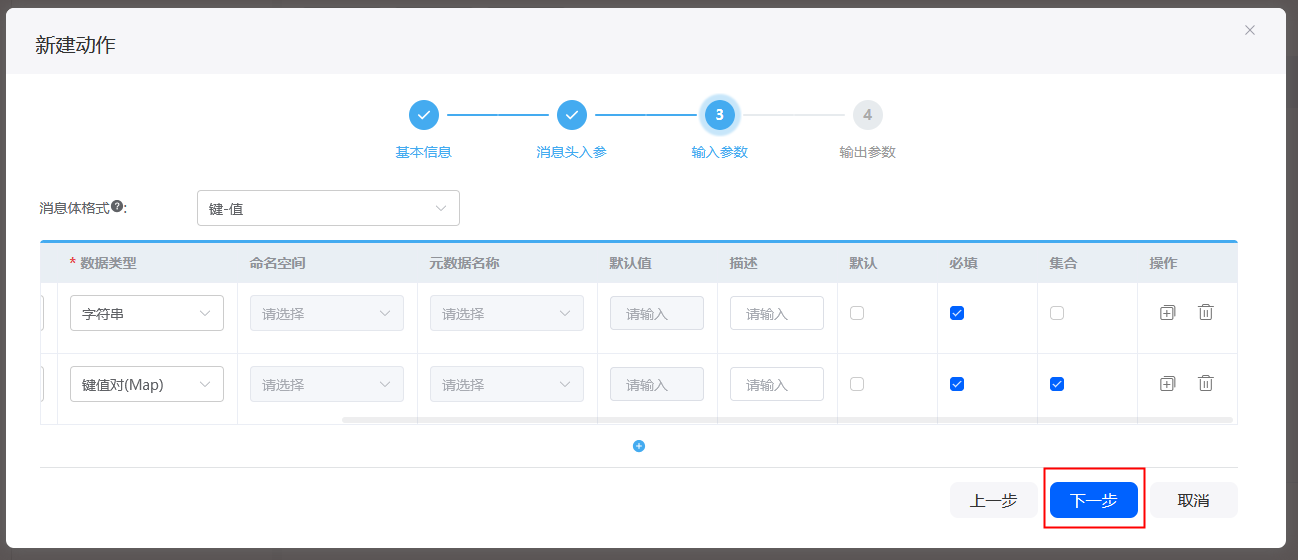
Task: Focus 描述 input in 字符串 row
Action: 777,313
